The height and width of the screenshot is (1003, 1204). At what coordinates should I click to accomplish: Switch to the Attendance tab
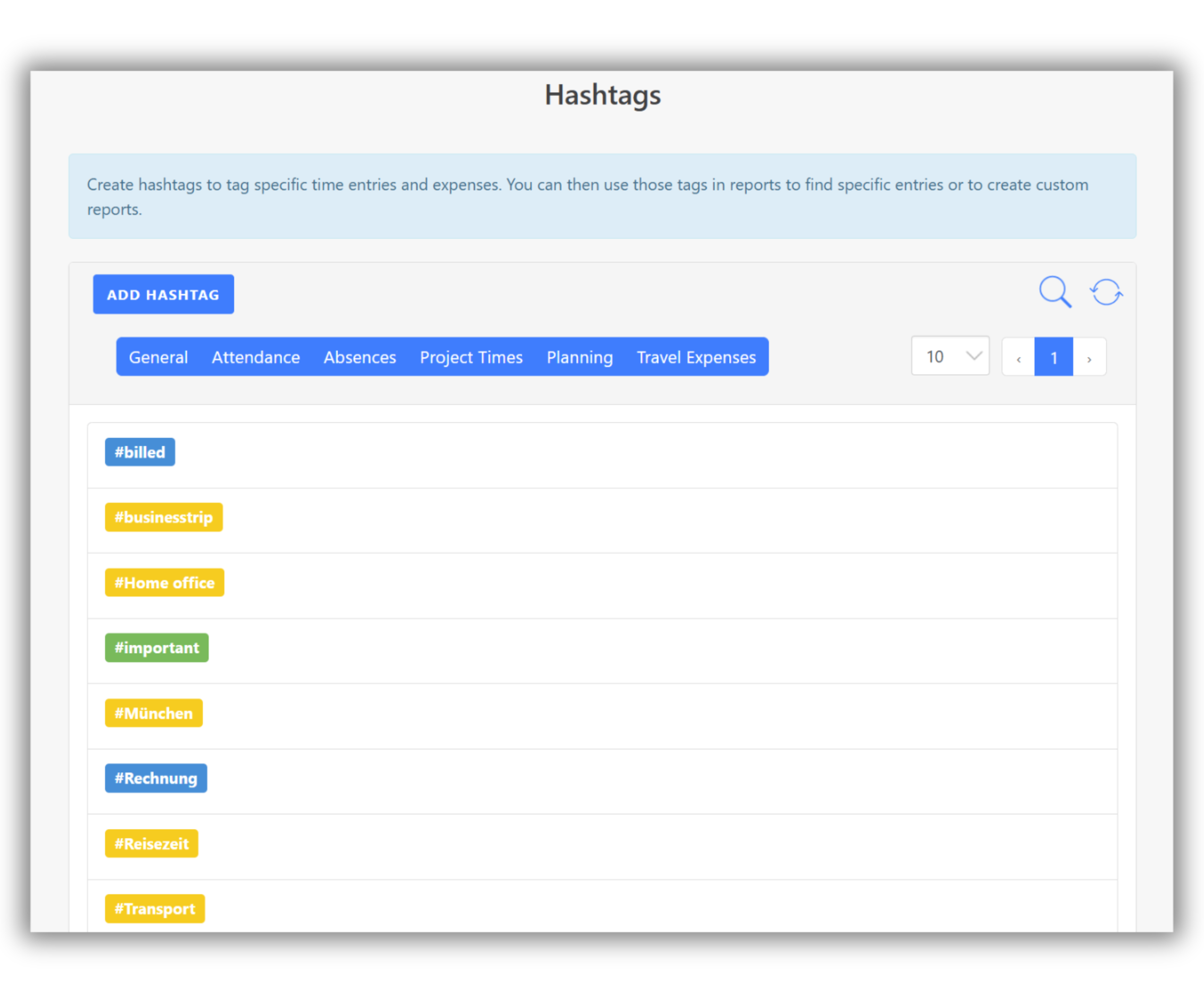(256, 357)
